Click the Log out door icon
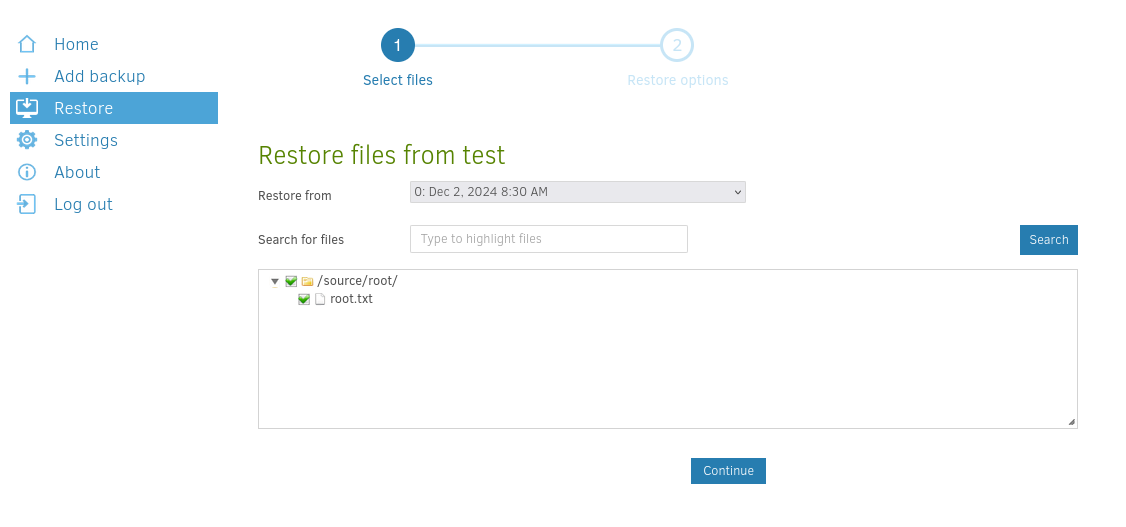 [x=27, y=204]
